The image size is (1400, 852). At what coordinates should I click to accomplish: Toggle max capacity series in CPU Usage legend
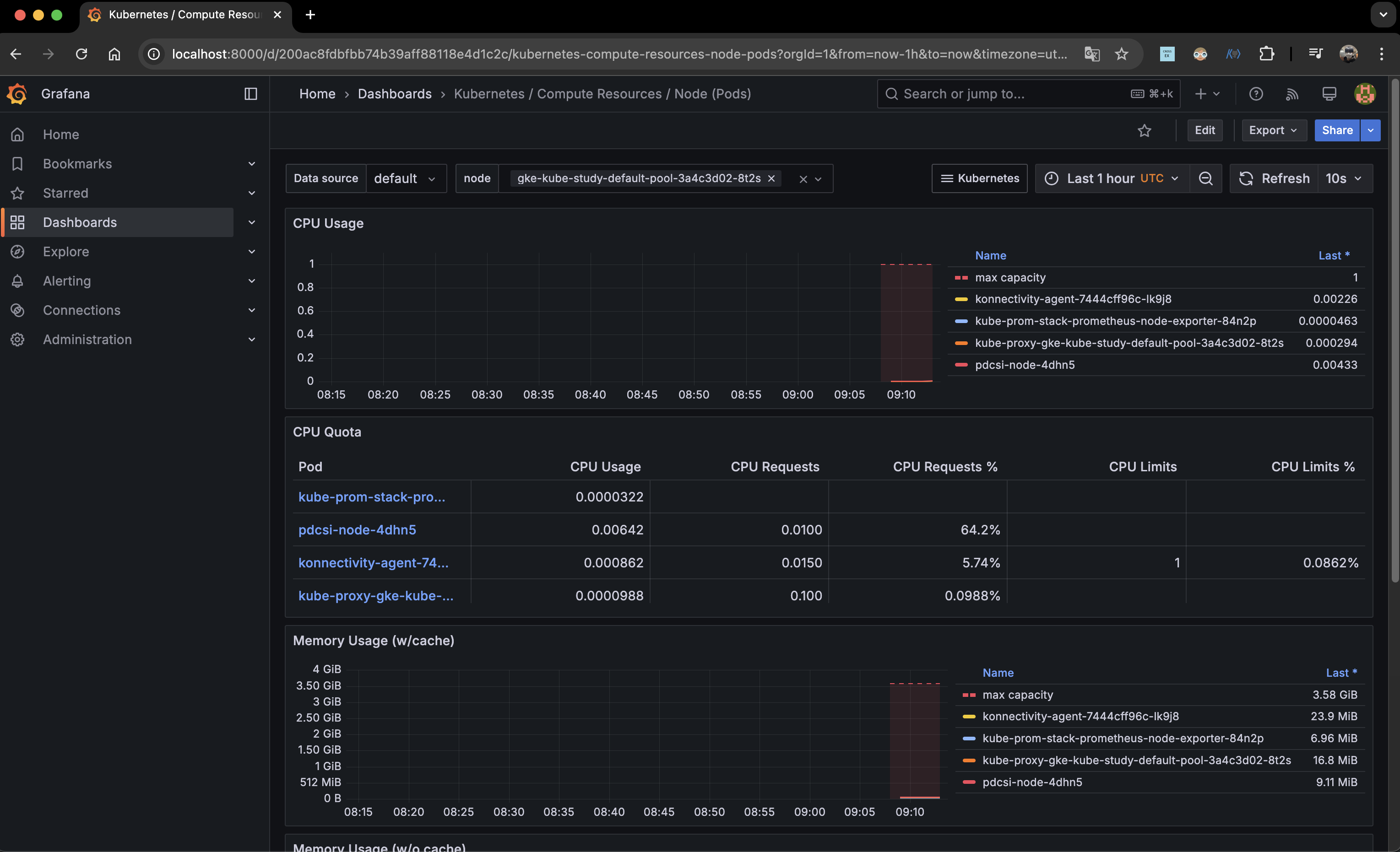[x=1009, y=277]
